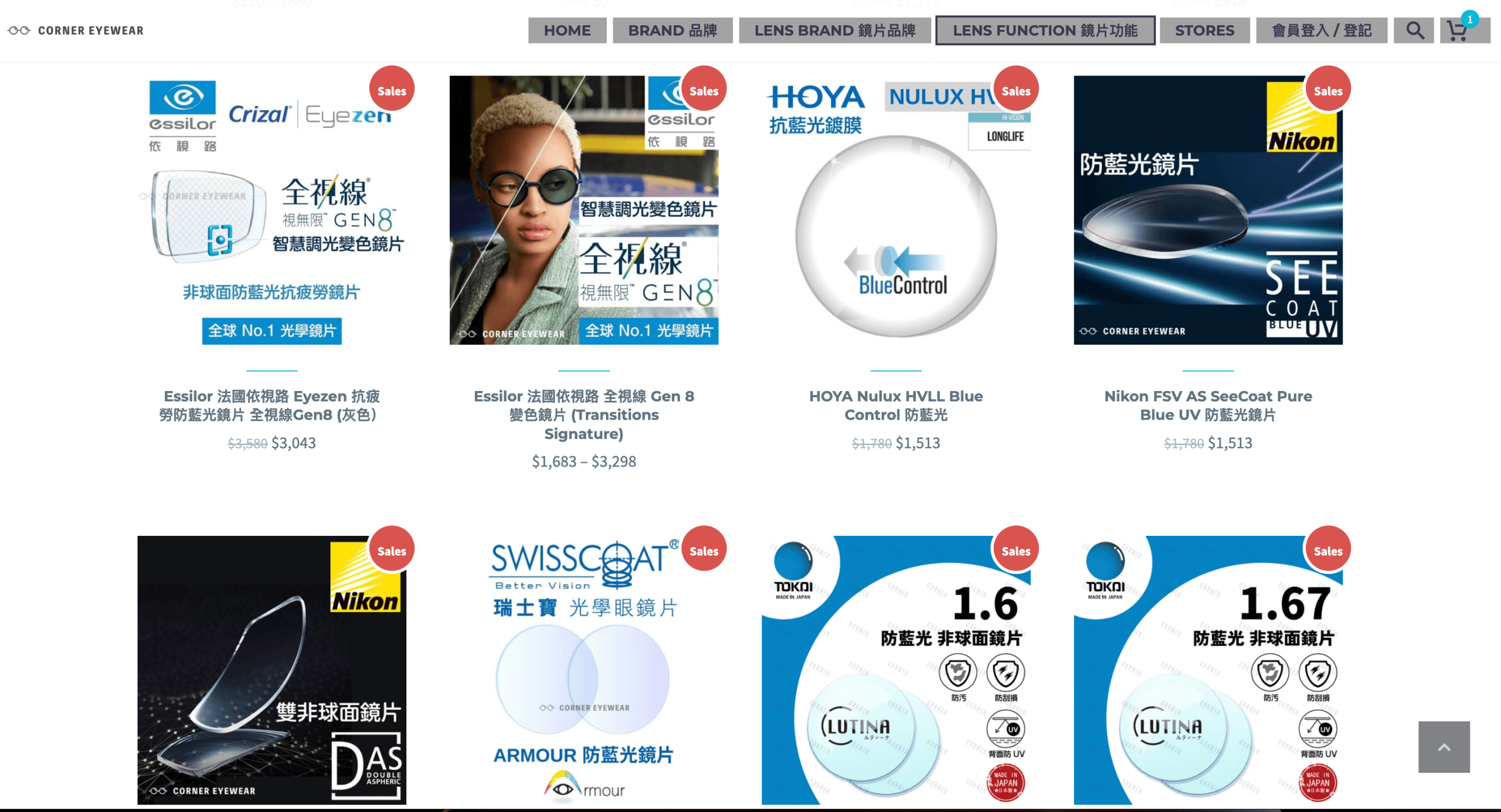The height and width of the screenshot is (812, 1501).
Task: Select the Tokai 1.67 Lutina lens thumbnail
Action: (1208, 670)
